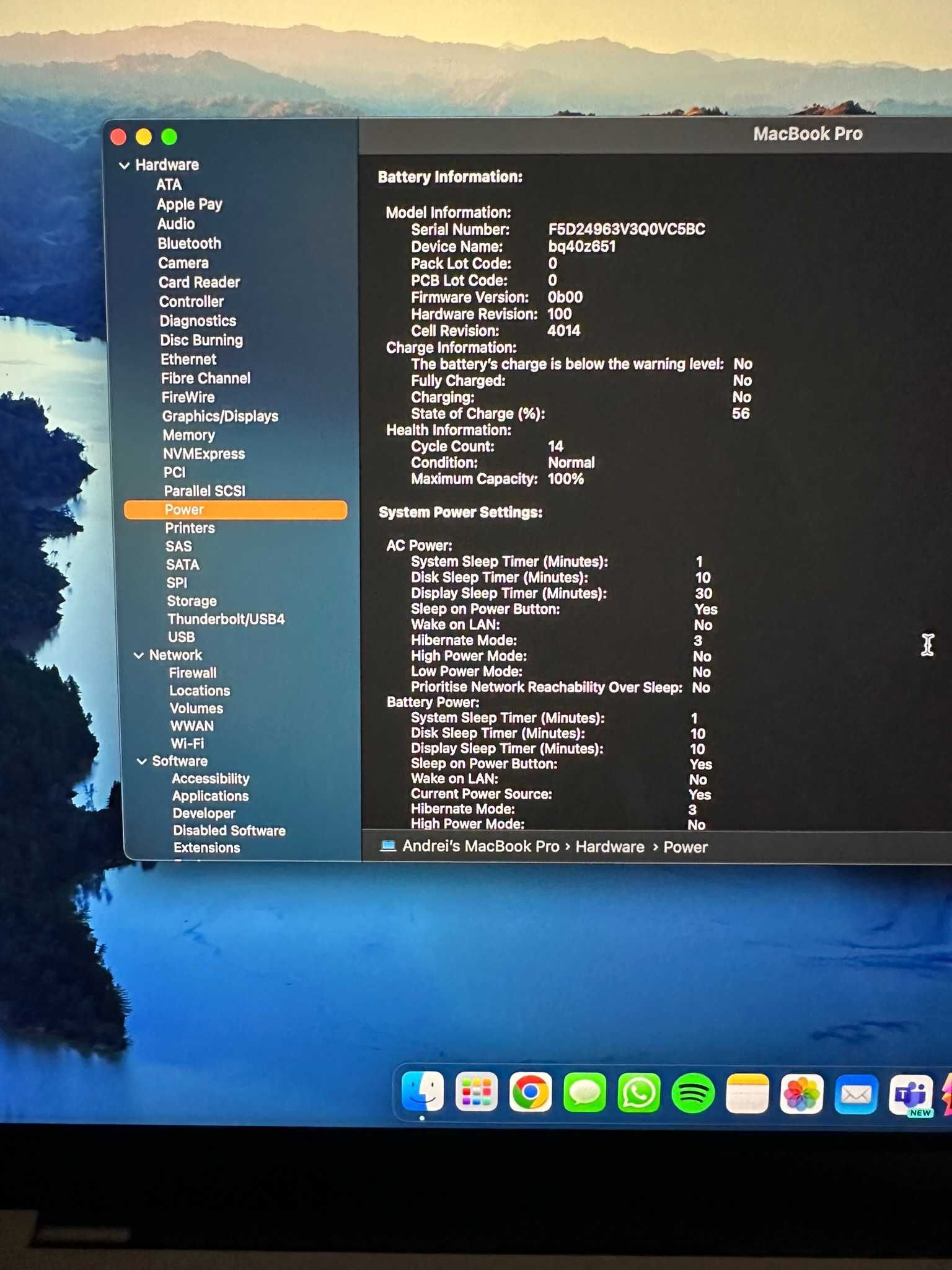Select Audio in the sidebar
This screenshot has height=1270, width=952.
(x=176, y=223)
